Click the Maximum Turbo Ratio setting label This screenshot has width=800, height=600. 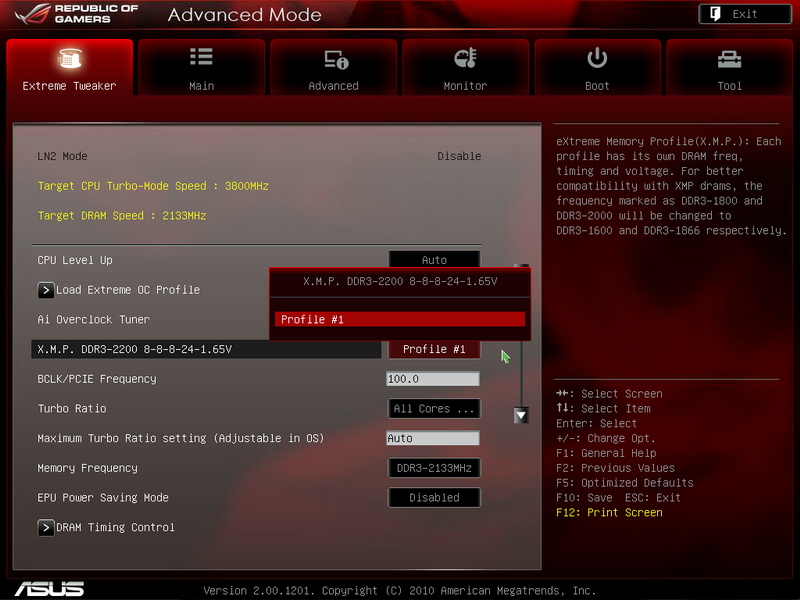click(181, 438)
